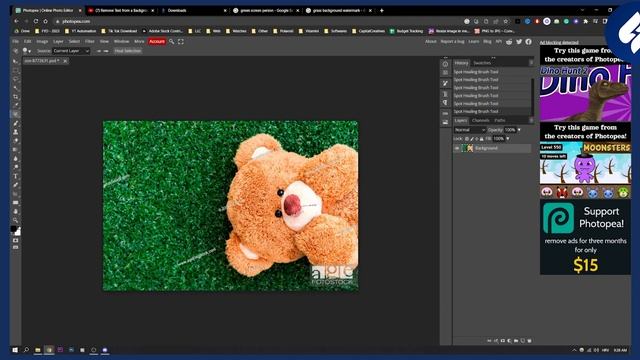
Task: Open the Info panel side icon
Action: click(445, 64)
